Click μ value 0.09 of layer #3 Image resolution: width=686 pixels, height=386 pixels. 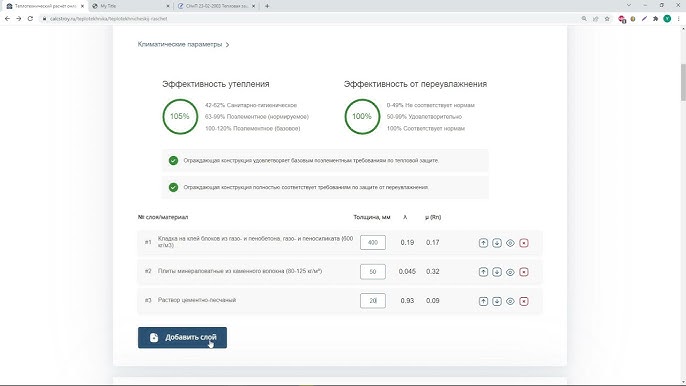click(x=433, y=301)
